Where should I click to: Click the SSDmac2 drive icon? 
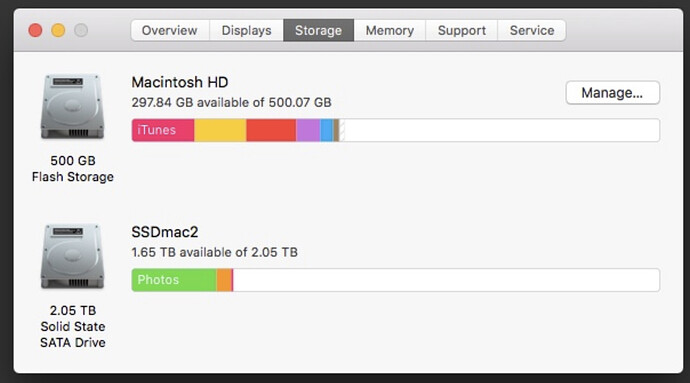pos(73,256)
